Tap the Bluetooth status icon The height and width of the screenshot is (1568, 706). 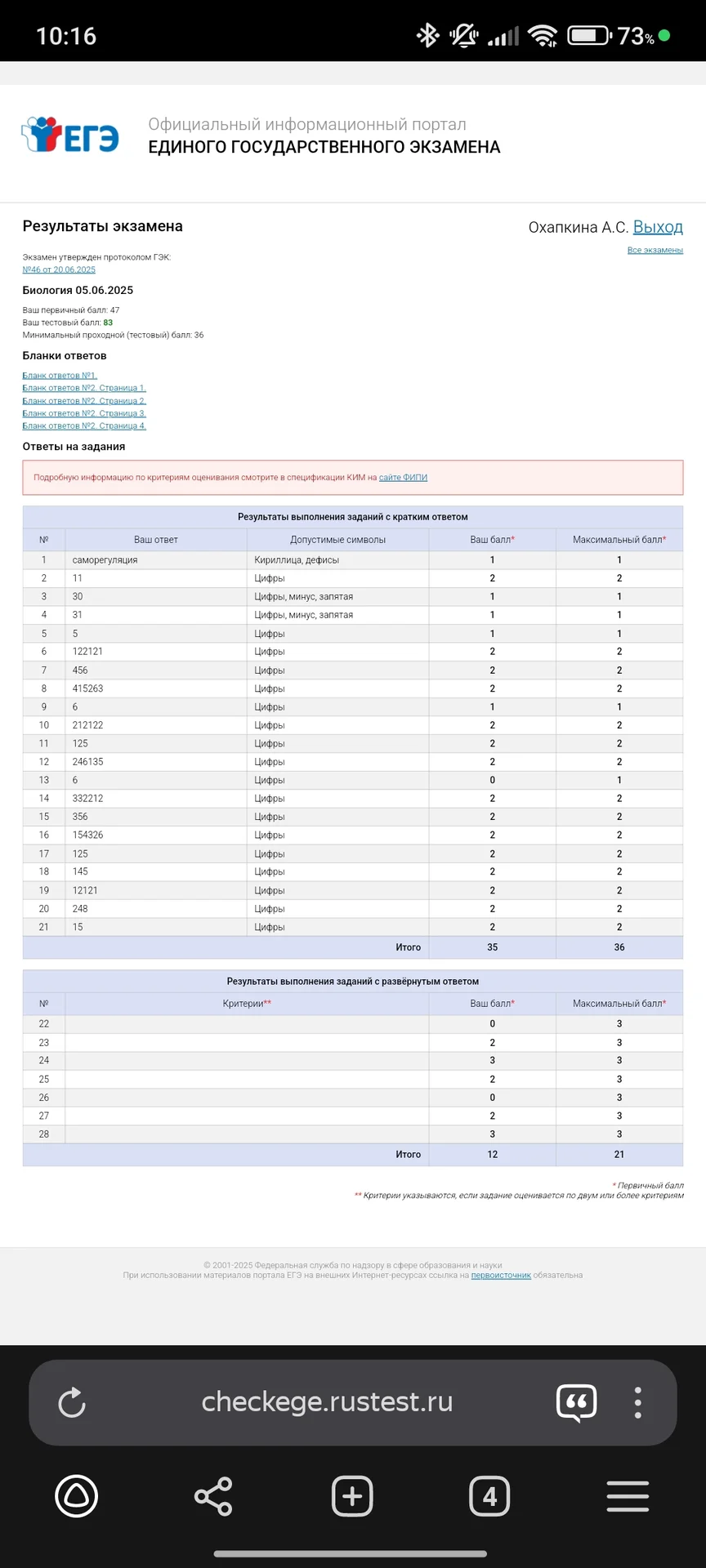point(428,35)
